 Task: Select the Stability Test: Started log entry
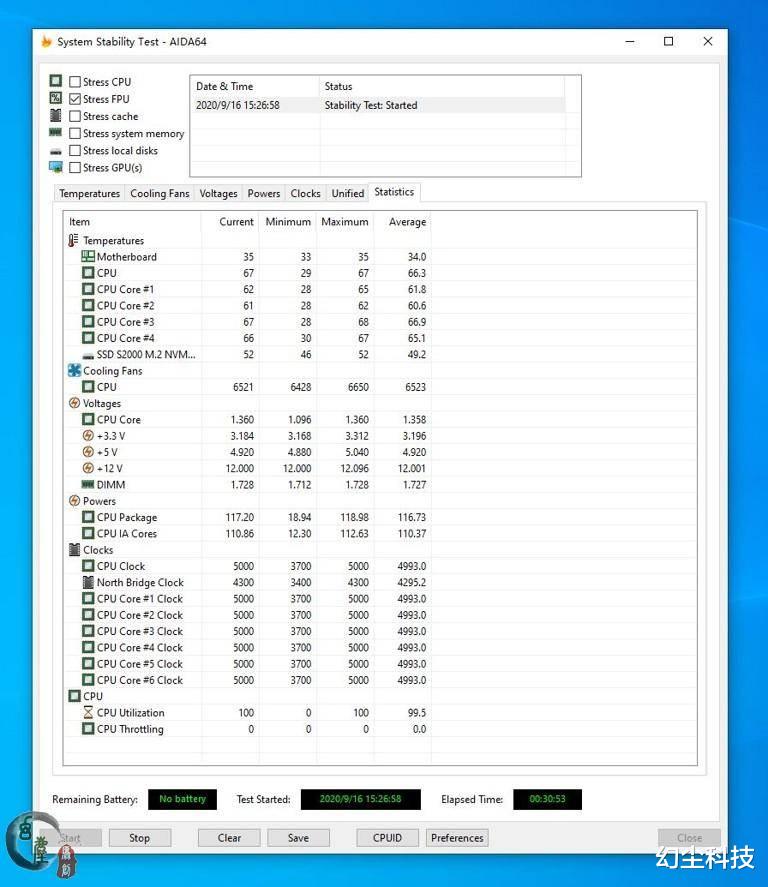[378, 105]
